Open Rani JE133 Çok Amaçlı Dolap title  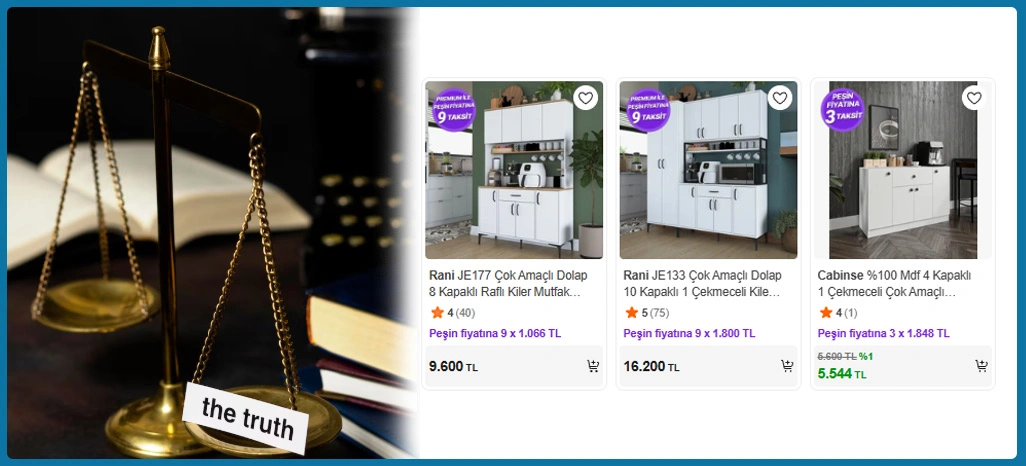click(703, 283)
